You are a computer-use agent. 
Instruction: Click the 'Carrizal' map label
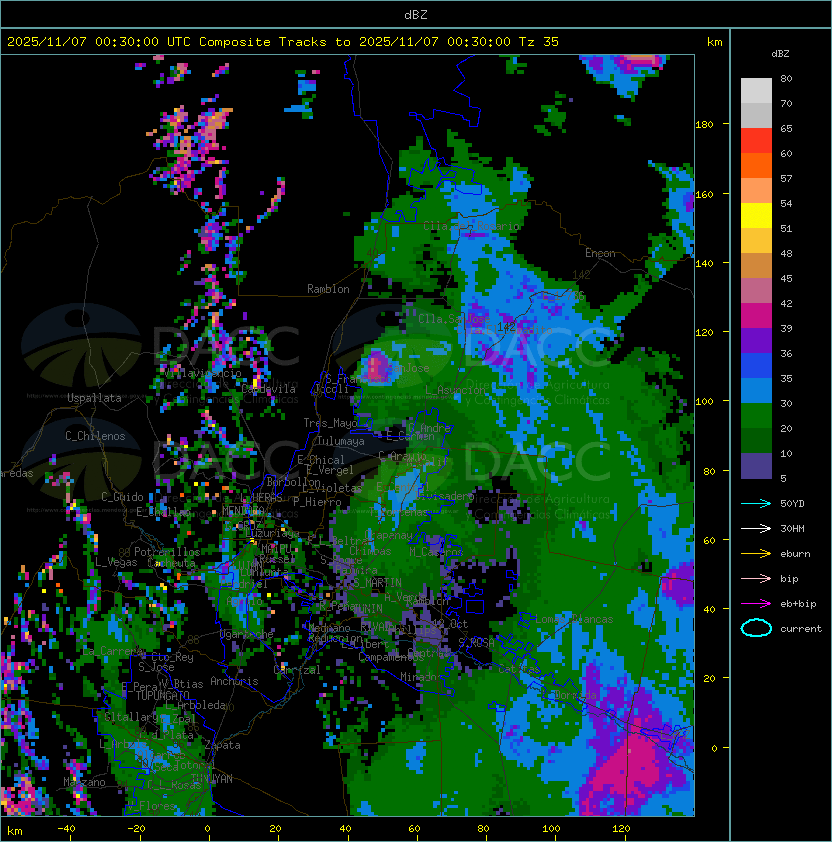(297, 670)
